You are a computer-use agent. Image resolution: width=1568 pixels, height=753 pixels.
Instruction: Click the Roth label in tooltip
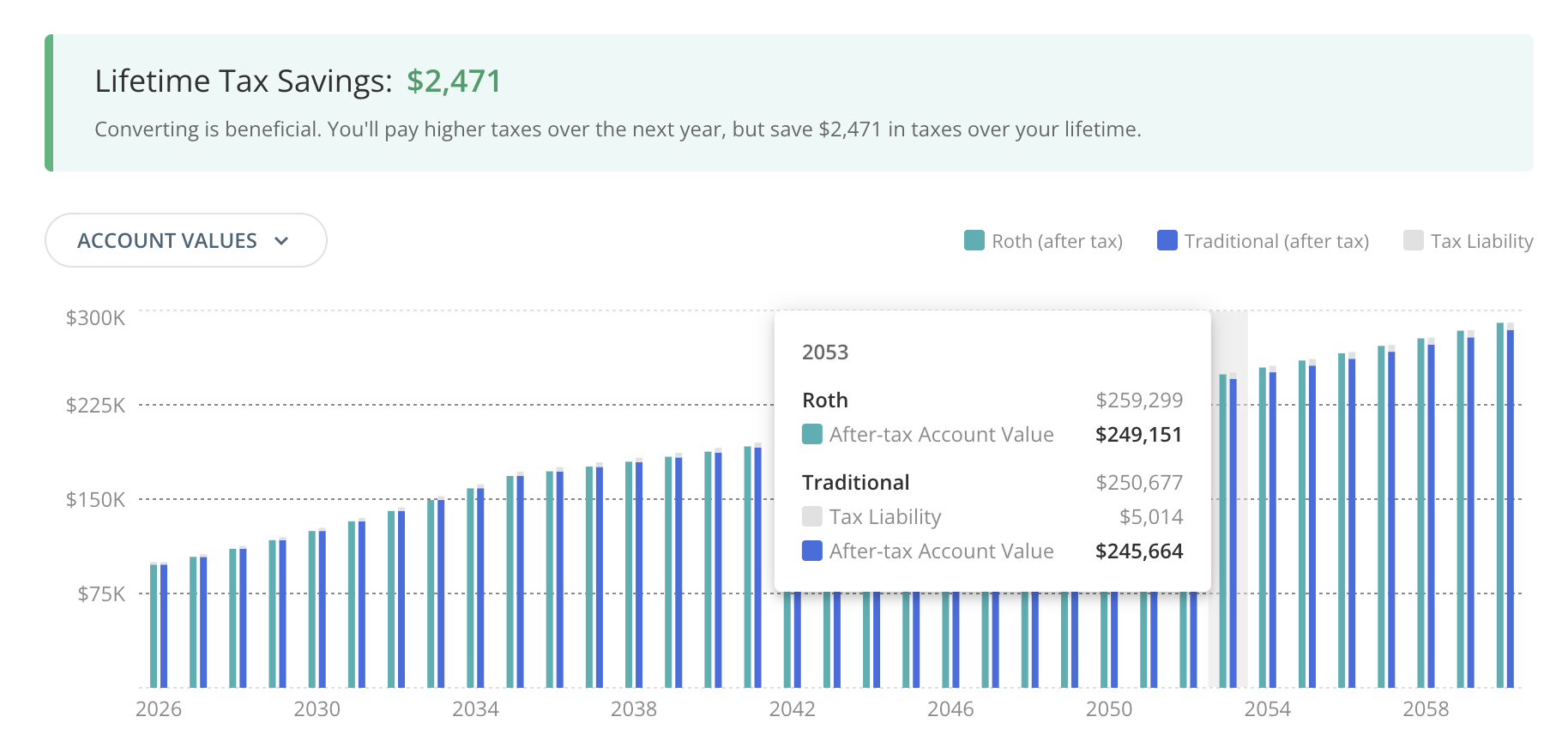click(825, 401)
